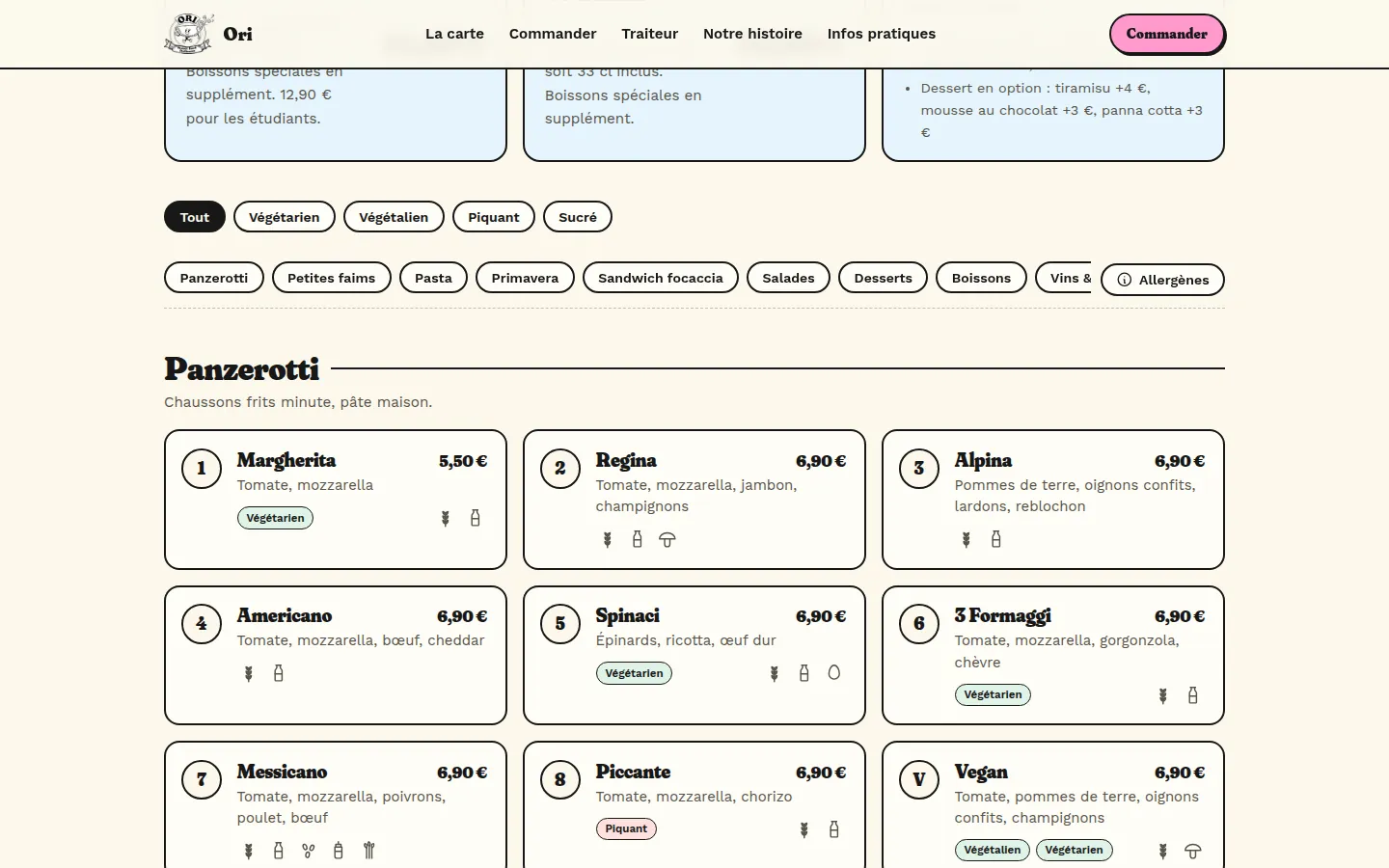Click the milk bottle icon on Piccante card

[834, 829]
